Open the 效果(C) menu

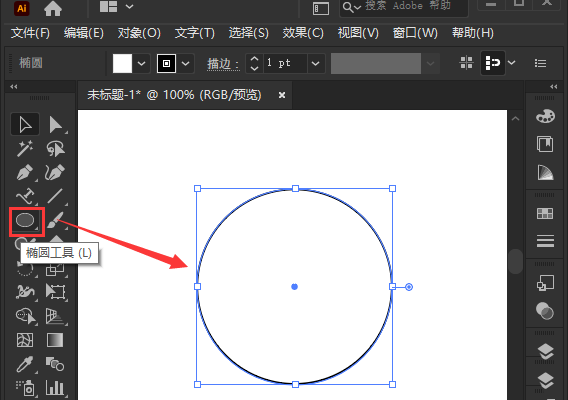click(303, 33)
